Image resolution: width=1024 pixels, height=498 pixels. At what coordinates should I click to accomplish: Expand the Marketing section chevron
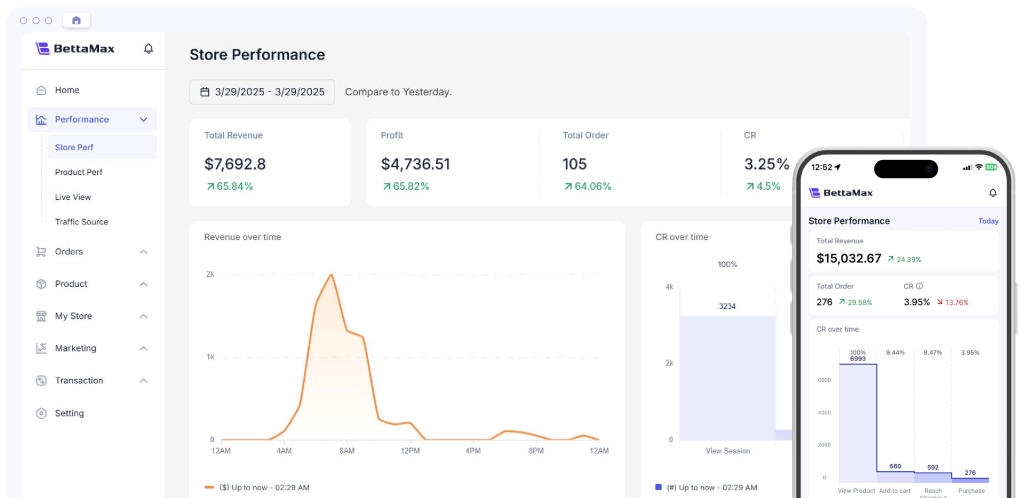click(x=143, y=348)
